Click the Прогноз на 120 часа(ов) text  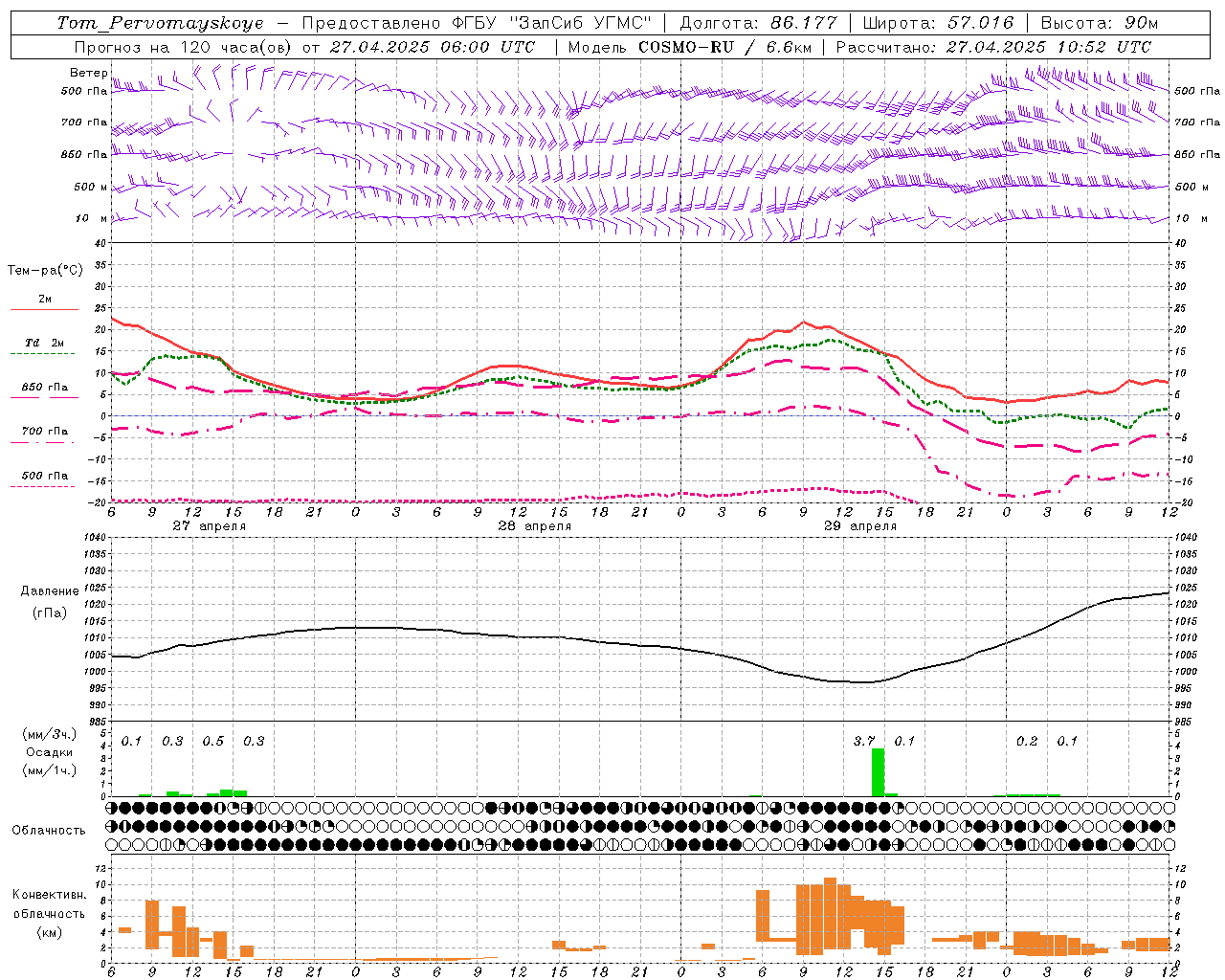tap(185, 47)
